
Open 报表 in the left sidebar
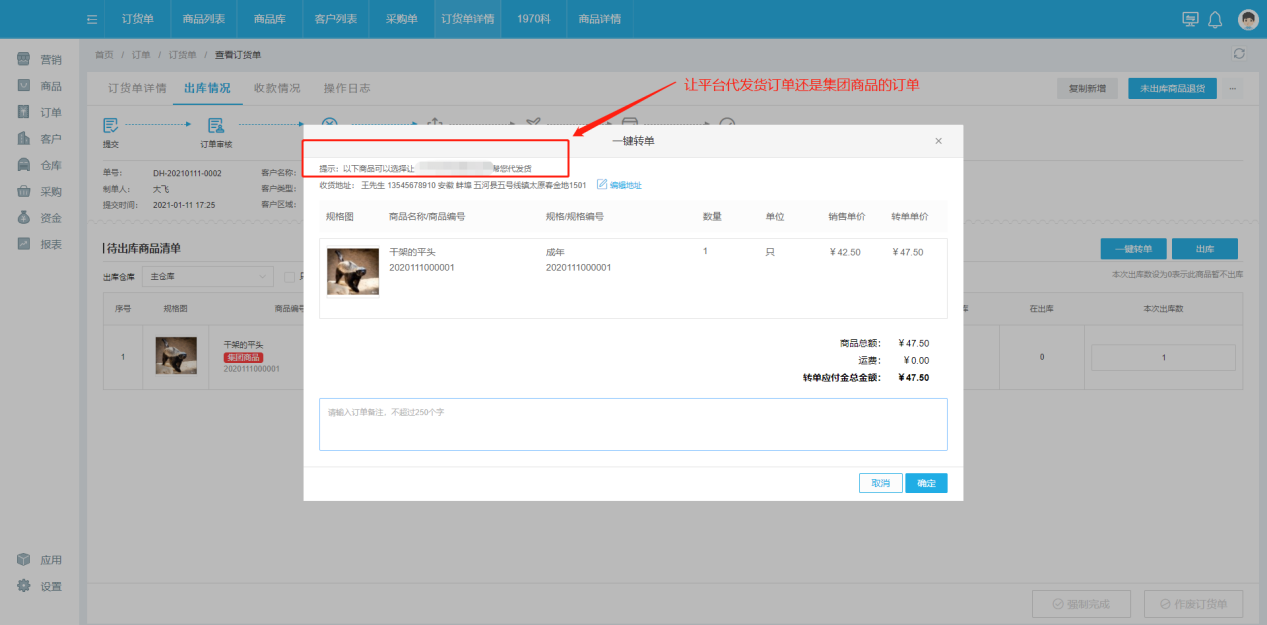(x=40, y=244)
